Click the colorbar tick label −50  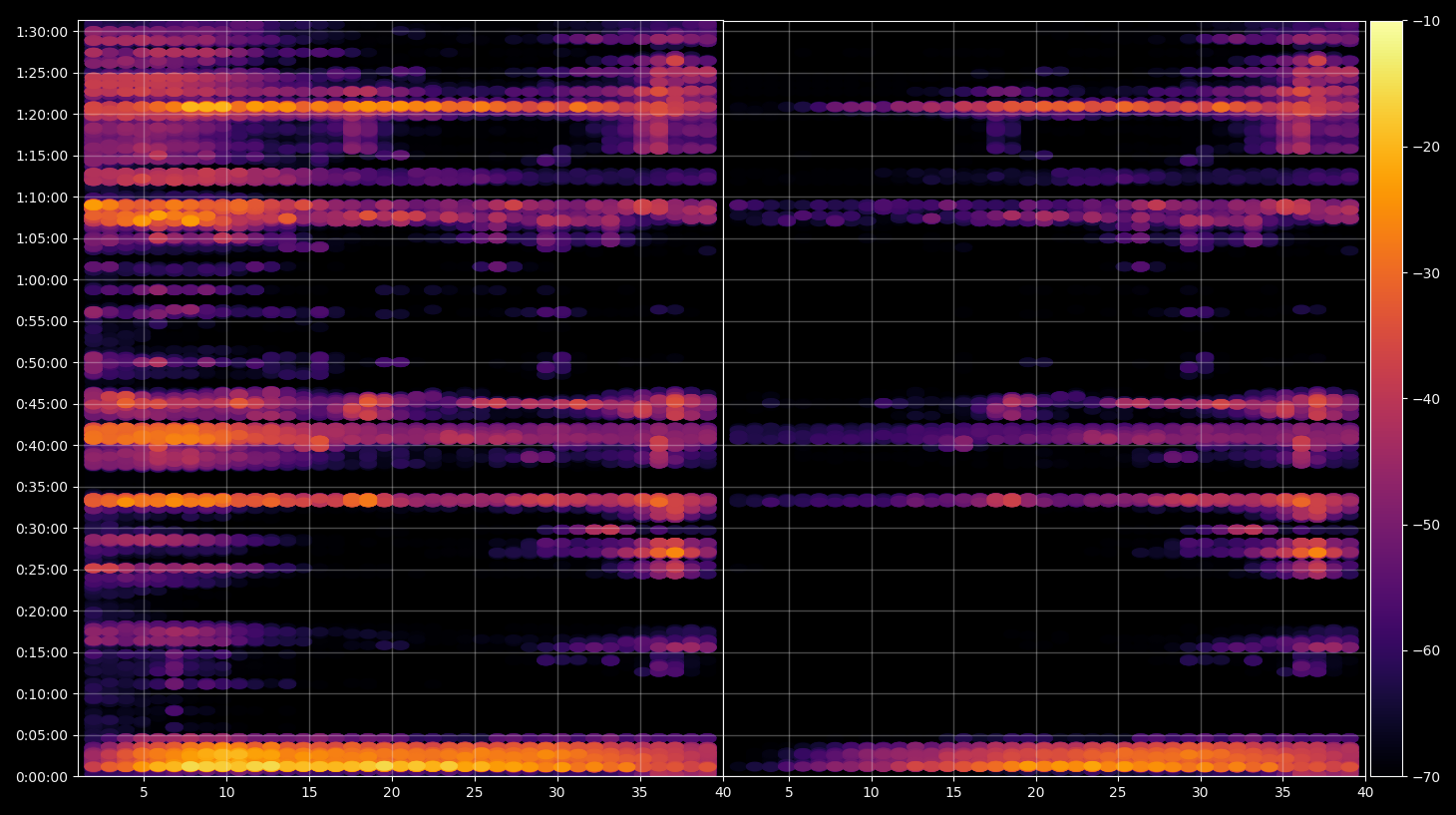(x=1426, y=525)
